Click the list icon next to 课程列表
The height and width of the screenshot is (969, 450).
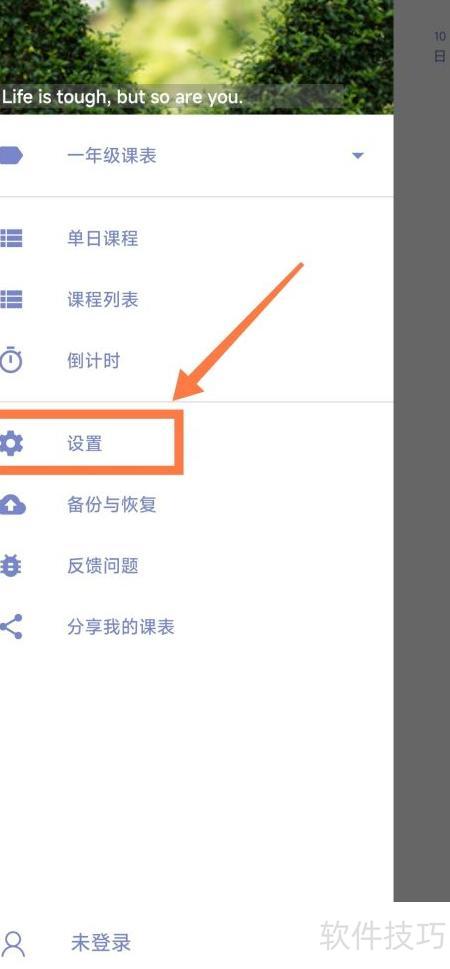[x=11, y=300]
